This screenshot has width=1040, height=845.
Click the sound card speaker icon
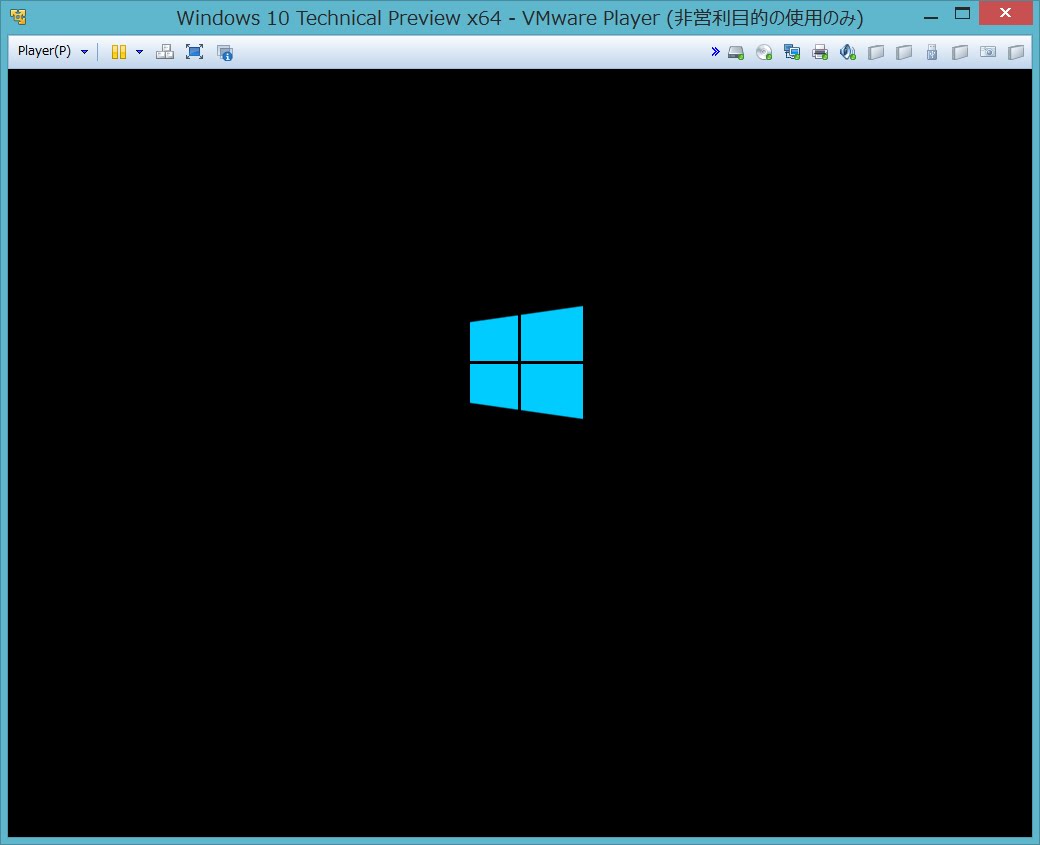pyautogui.click(x=848, y=52)
